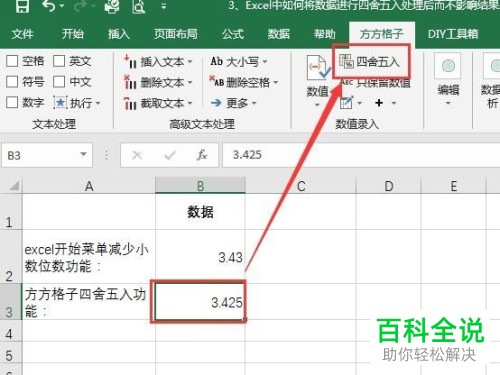Click the 数据分析 icon at ribbon edge
The height and width of the screenshot is (375, 500).
click(492, 66)
